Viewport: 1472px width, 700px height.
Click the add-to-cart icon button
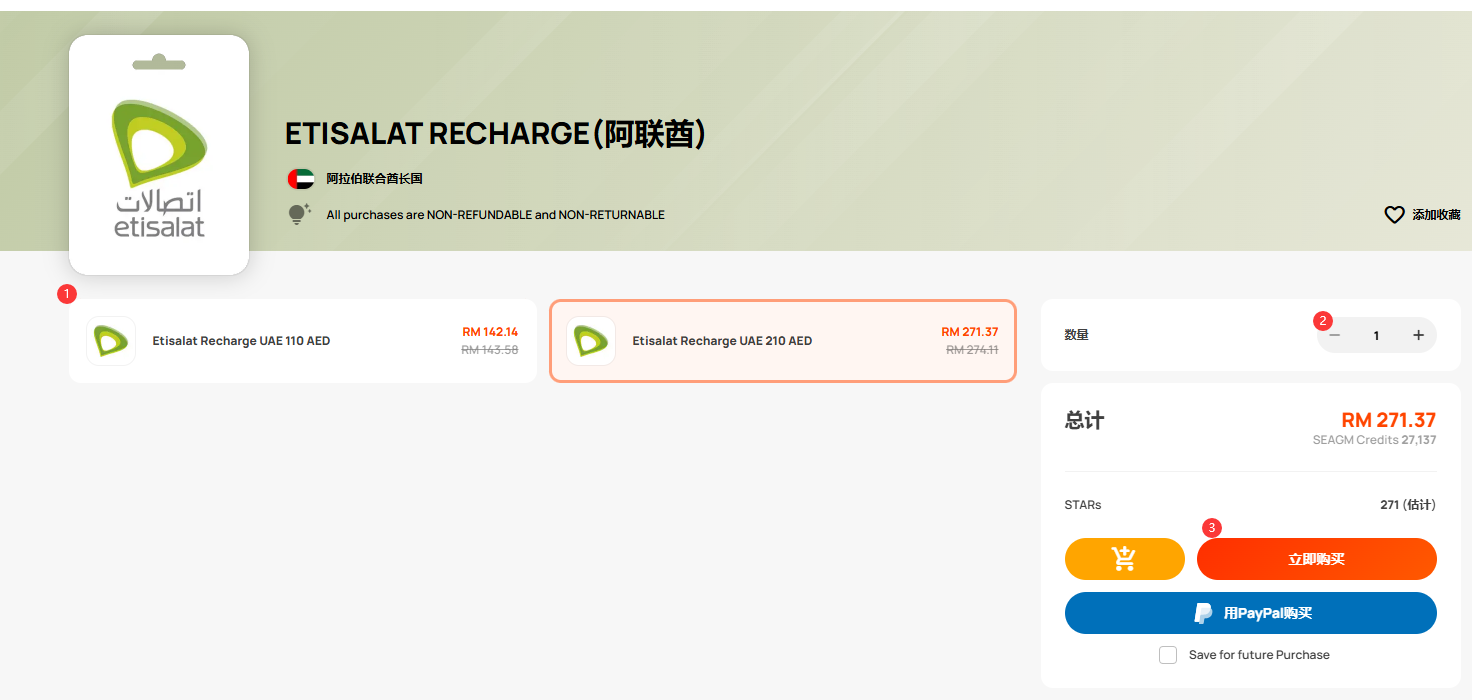[x=1124, y=559]
